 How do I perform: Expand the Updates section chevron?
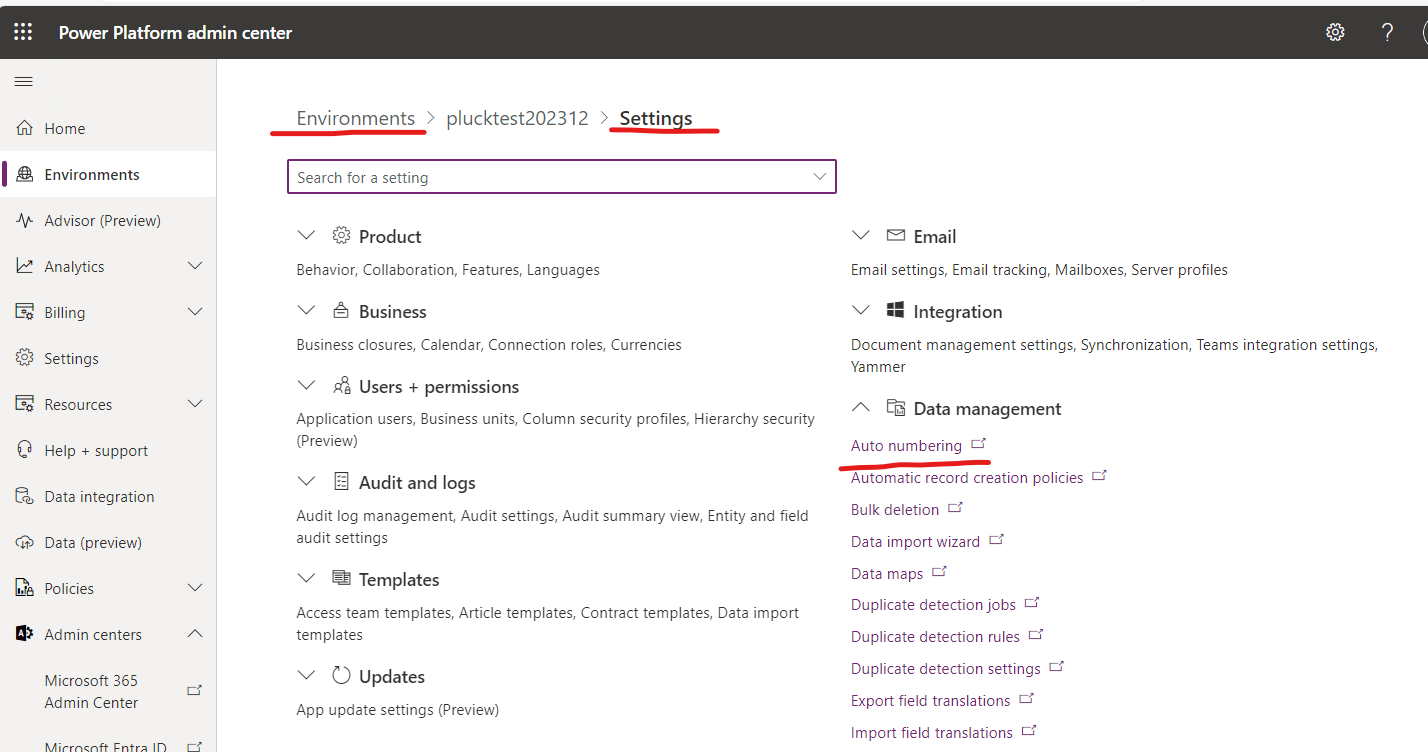click(306, 676)
